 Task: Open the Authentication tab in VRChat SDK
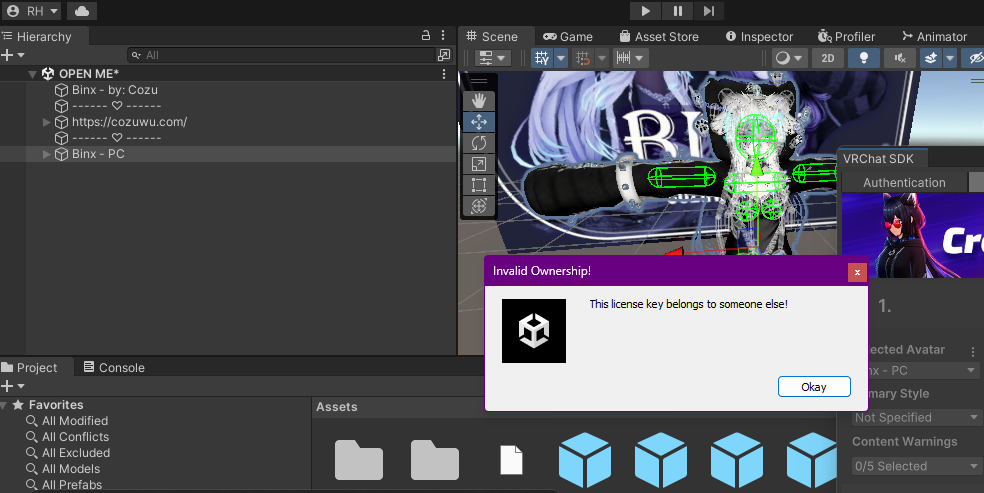pyautogui.click(x=904, y=183)
